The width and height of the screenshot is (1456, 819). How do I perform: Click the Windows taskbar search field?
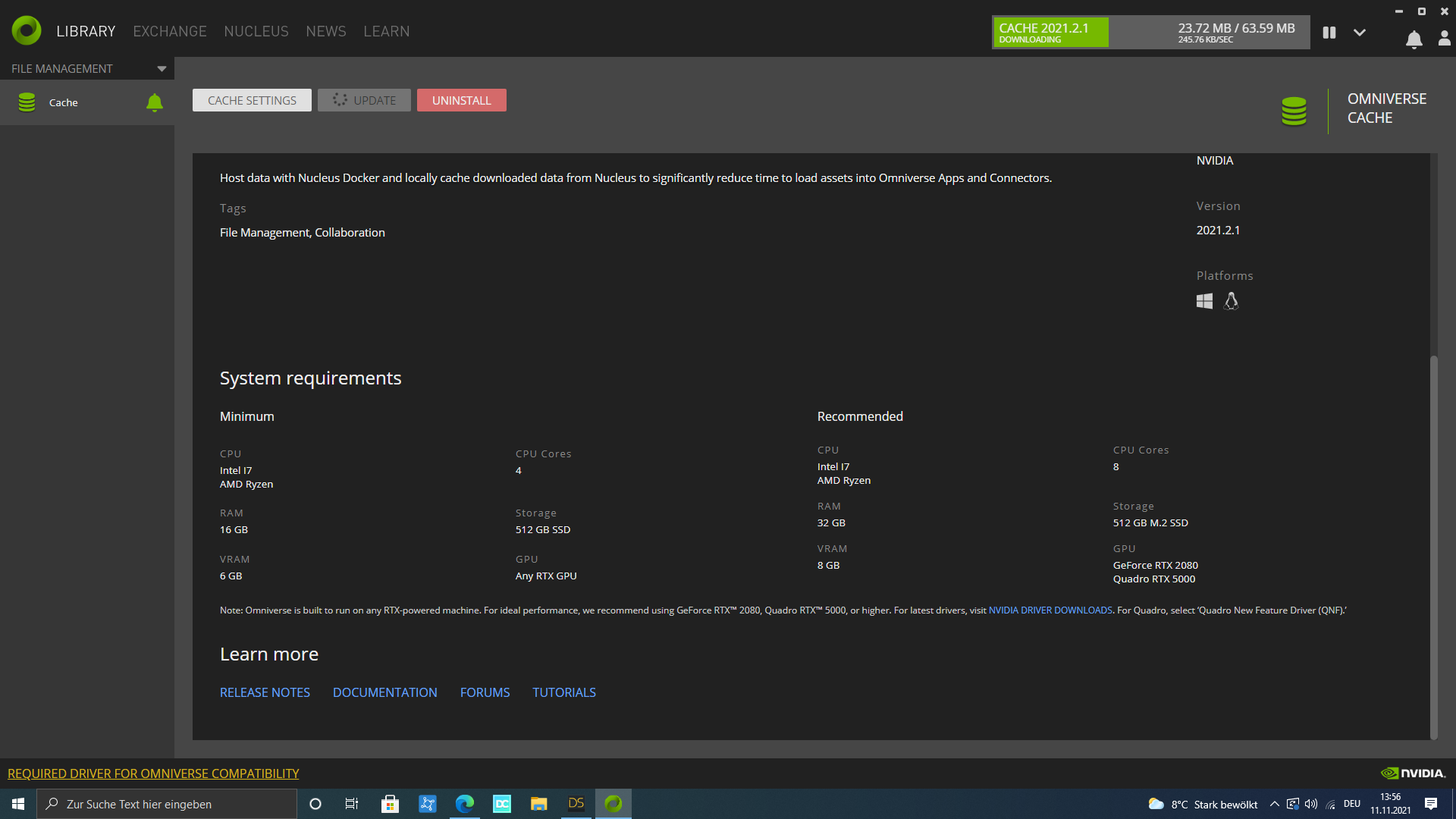point(167,804)
